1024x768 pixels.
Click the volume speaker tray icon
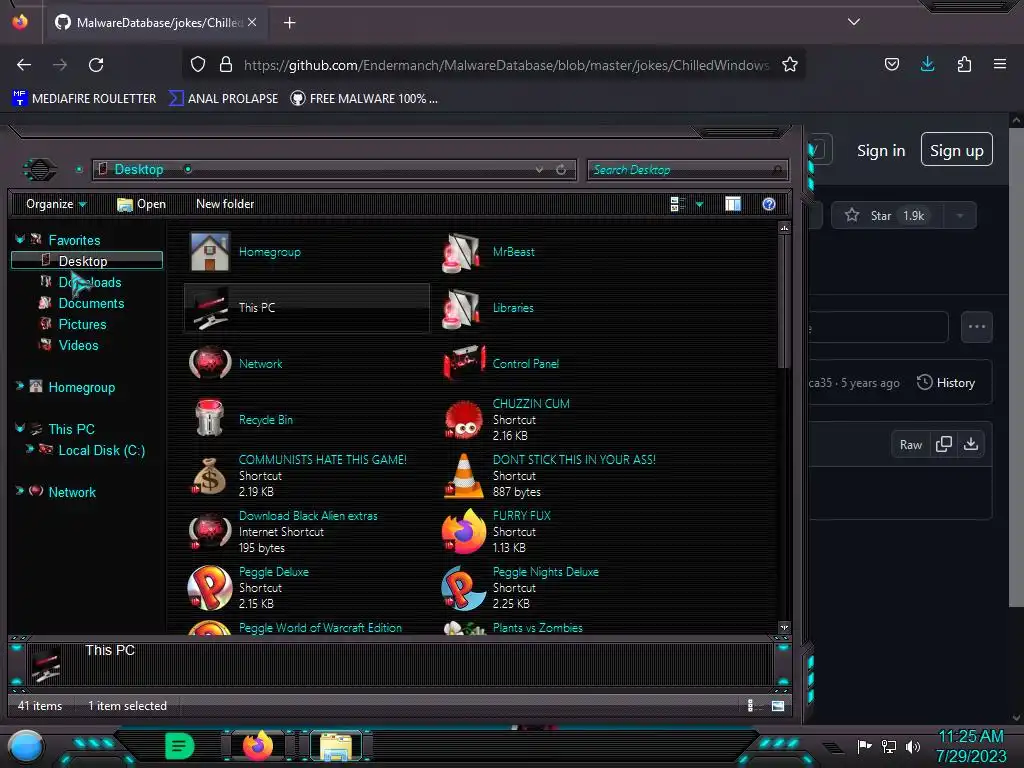[912, 746]
